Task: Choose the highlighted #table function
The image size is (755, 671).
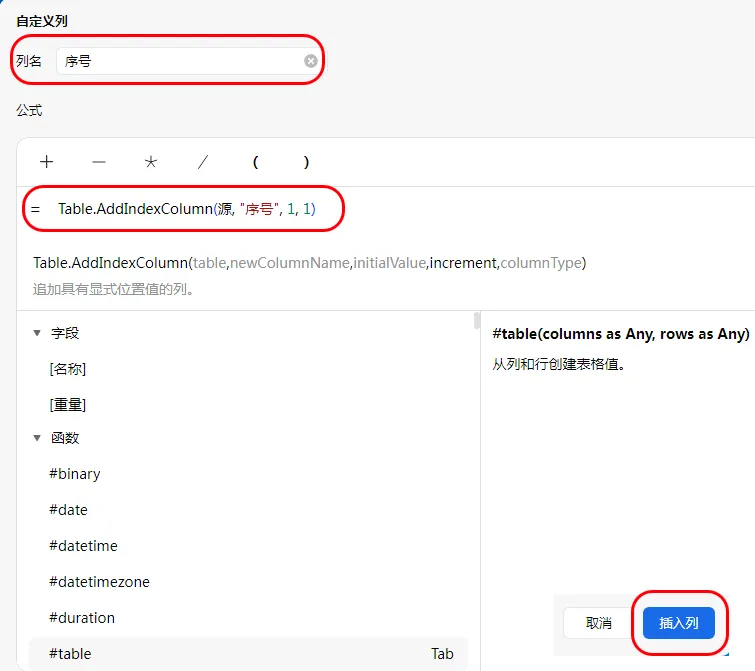Action: coord(248,654)
